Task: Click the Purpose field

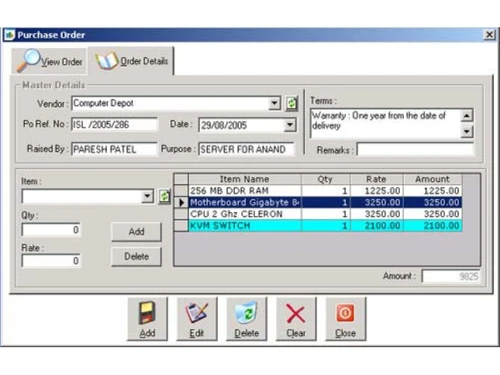Action: click(246, 149)
